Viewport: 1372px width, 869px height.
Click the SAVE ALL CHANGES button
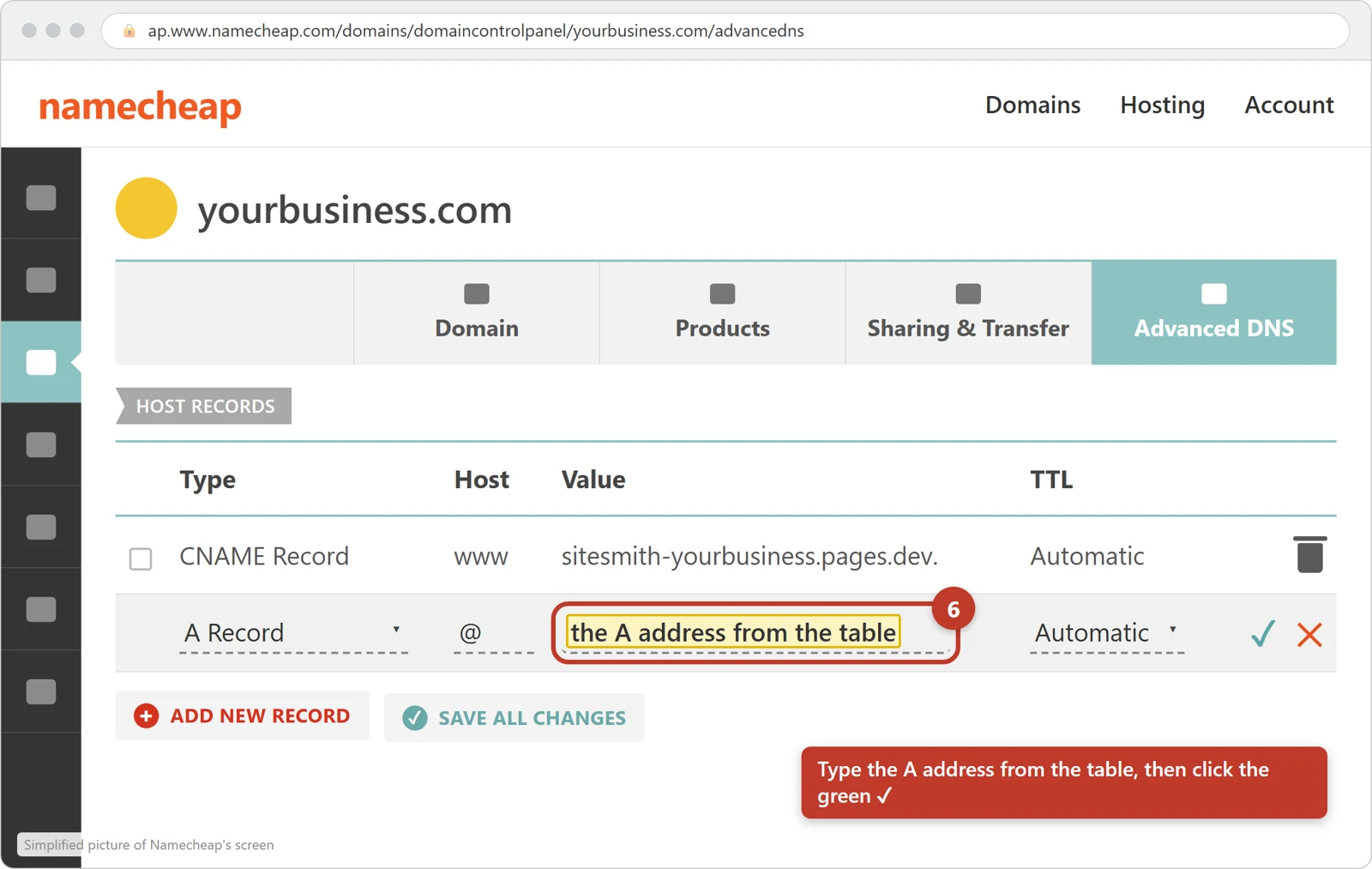tap(514, 718)
